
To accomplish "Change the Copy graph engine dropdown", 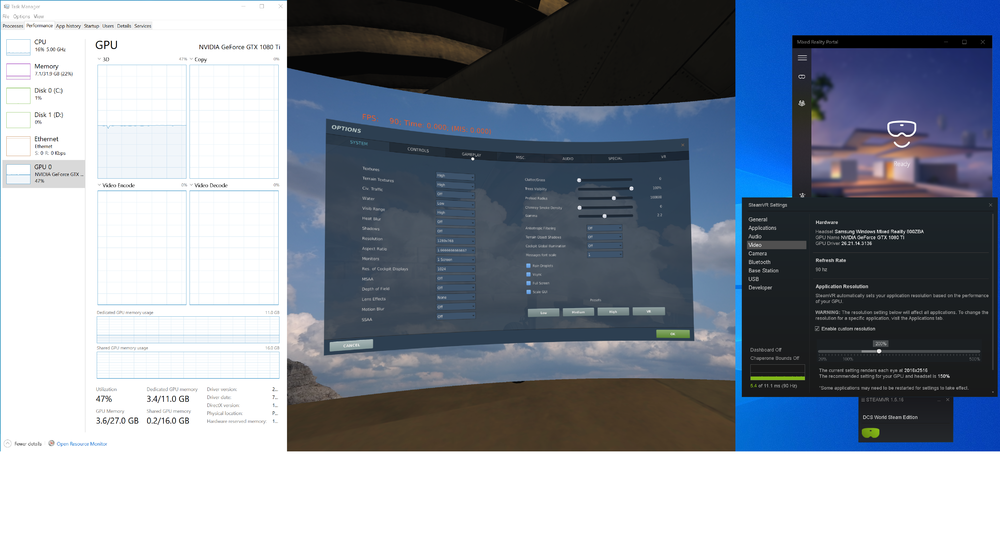I will point(199,59).
